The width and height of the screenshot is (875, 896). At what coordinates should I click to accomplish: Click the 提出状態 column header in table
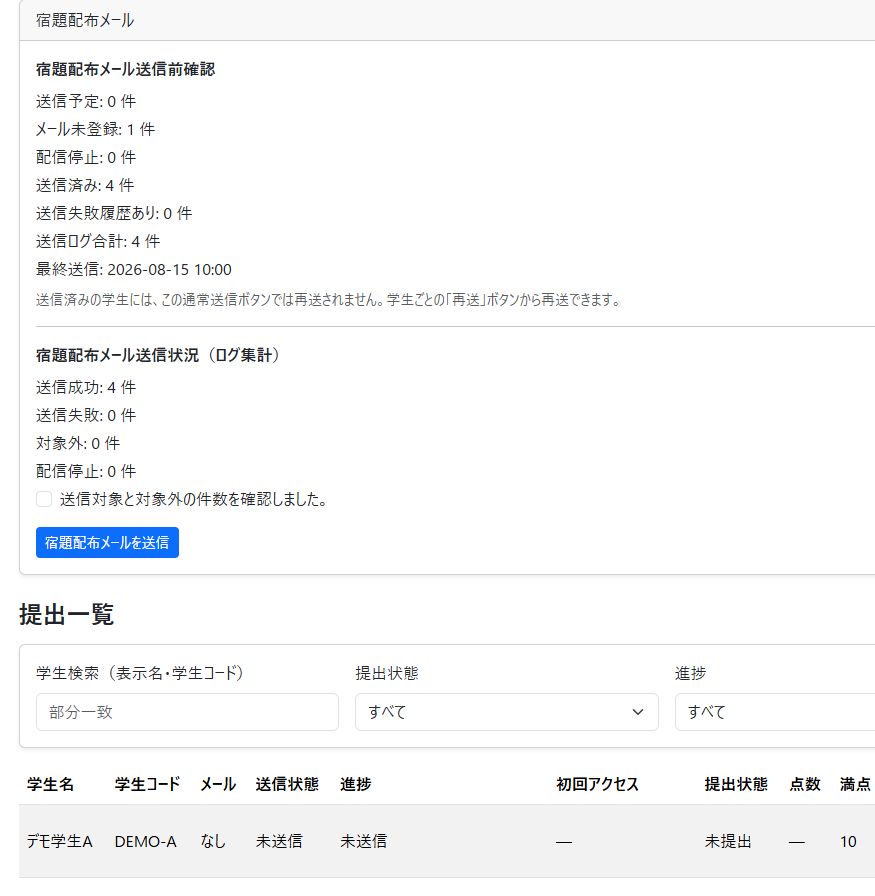pyautogui.click(x=736, y=784)
